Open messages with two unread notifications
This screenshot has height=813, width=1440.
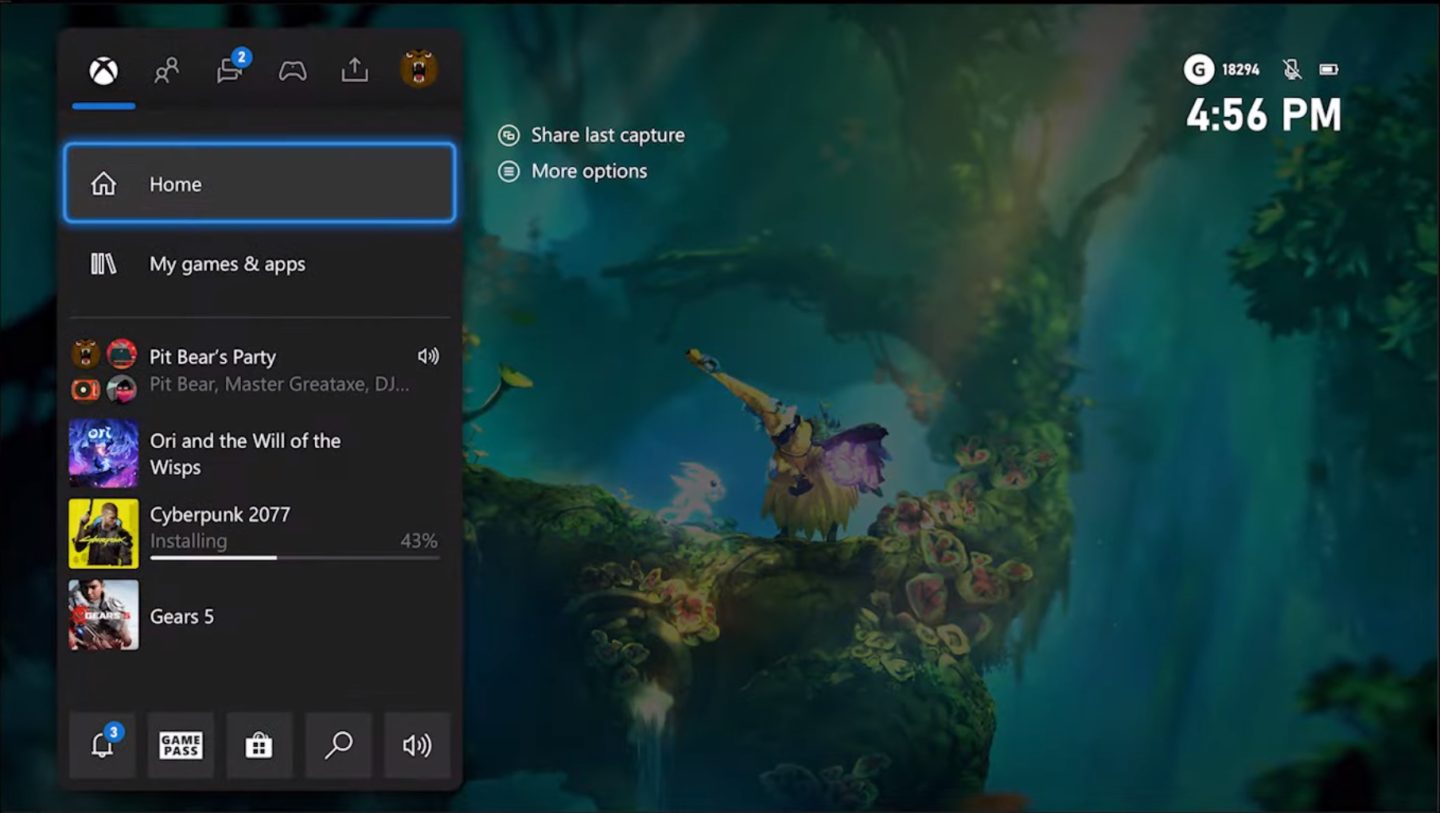tap(229, 70)
